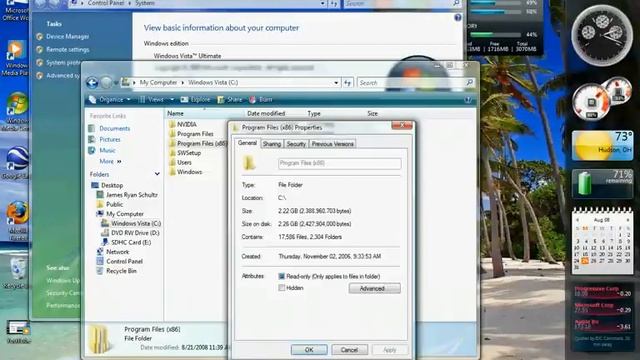Image resolution: width=640 pixels, height=360 pixels.
Task: Collapse the Folders pane
Action: tap(157, 174)
